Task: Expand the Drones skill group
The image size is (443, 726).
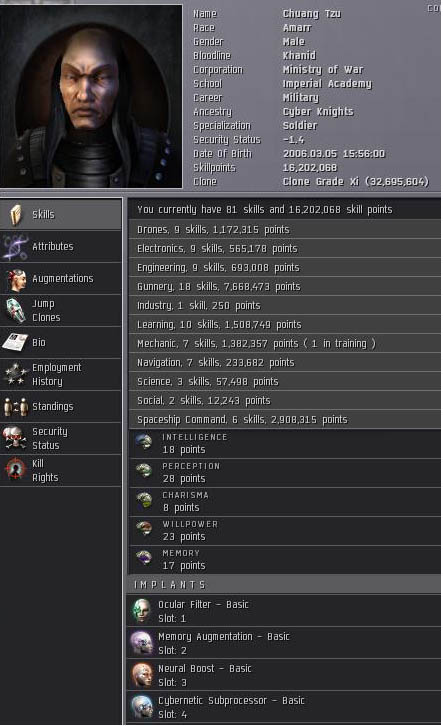Action: pos(285,230)
